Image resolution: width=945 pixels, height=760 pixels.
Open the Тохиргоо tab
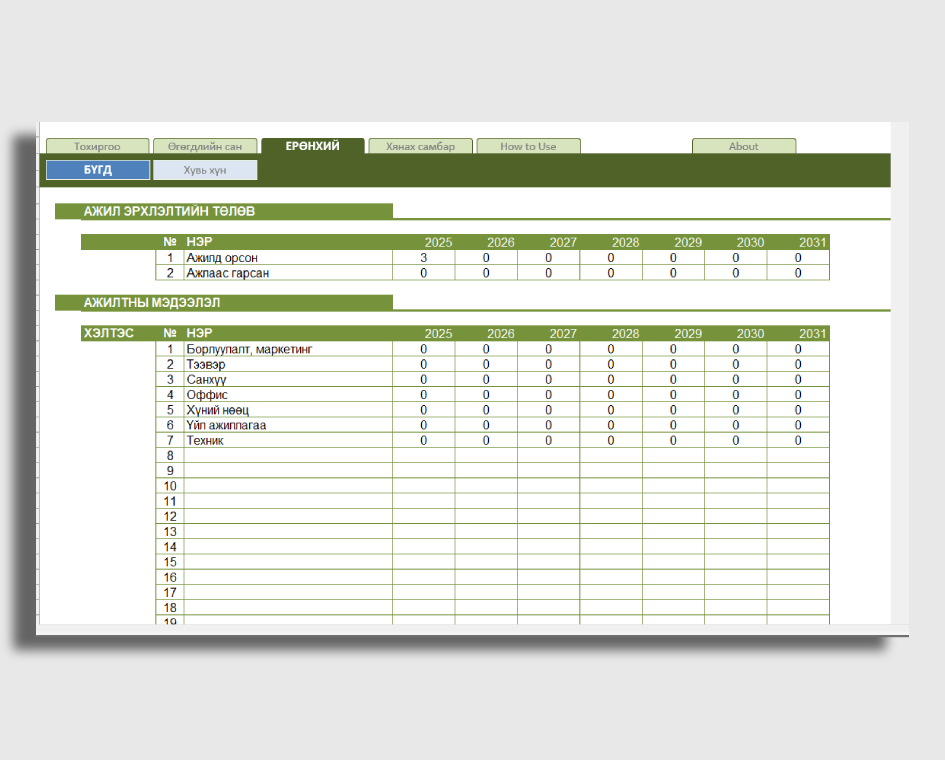point(97,147)
